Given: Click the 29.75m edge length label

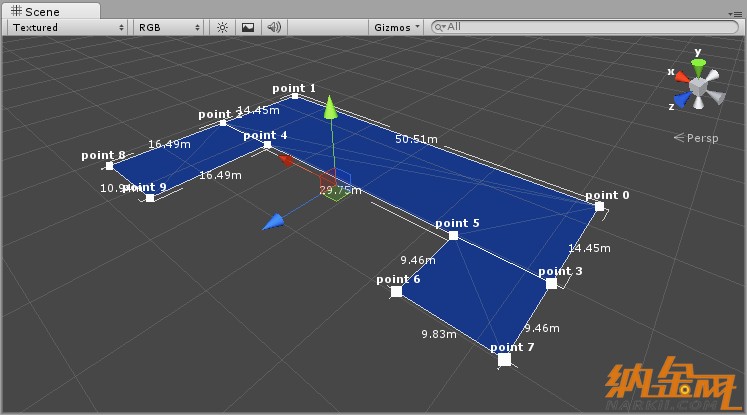Looking at the screenshot, I should (x=341, y=191).
